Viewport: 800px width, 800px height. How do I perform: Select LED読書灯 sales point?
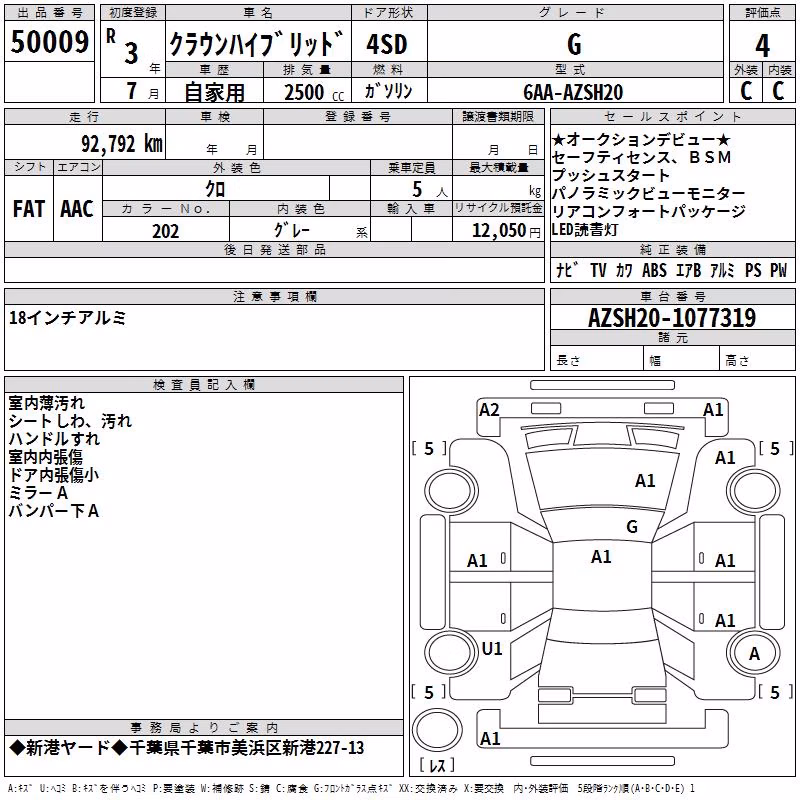click(585, 230)
